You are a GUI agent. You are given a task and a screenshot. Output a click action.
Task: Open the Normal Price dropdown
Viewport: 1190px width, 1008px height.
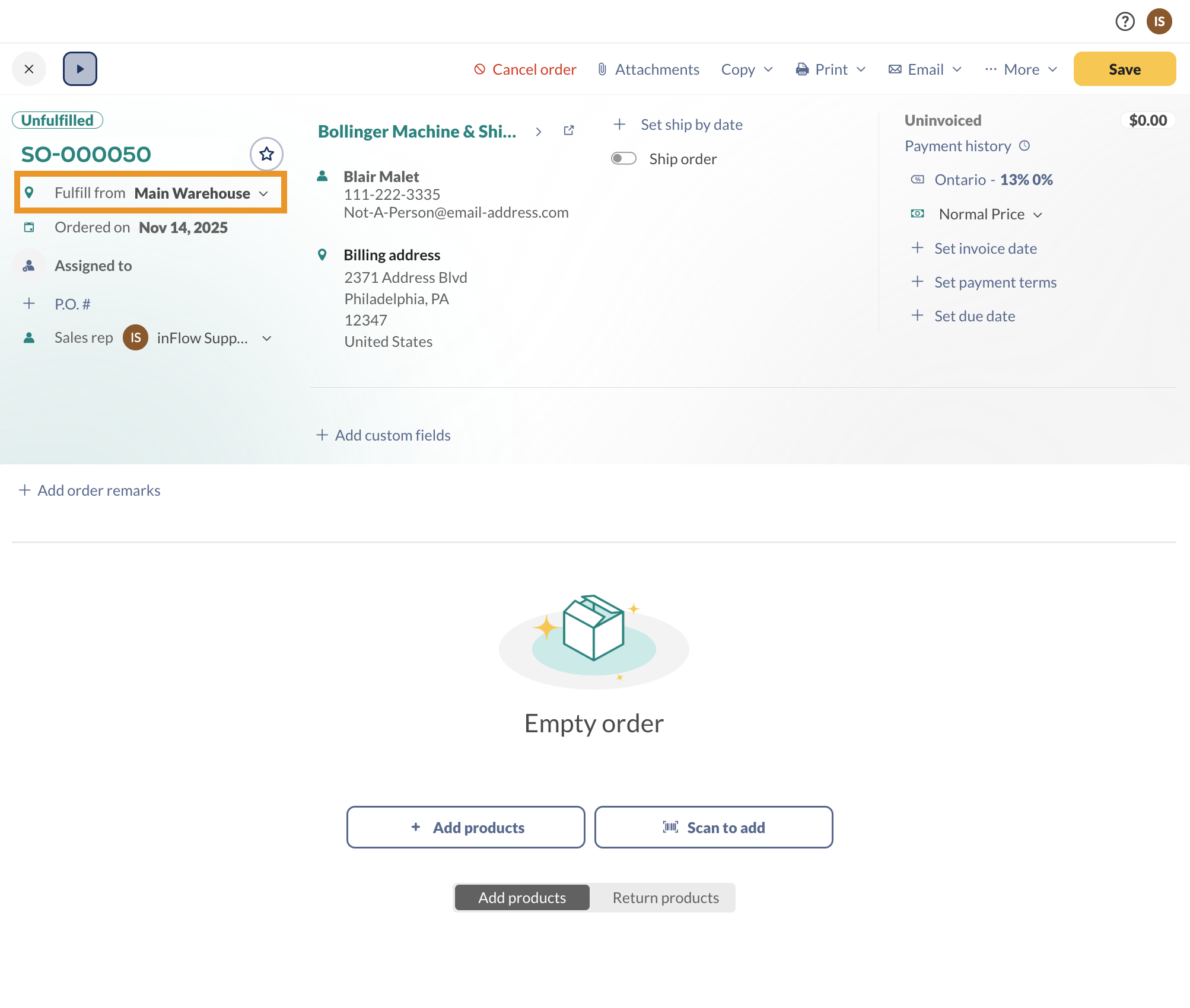[x=990, y=214]
